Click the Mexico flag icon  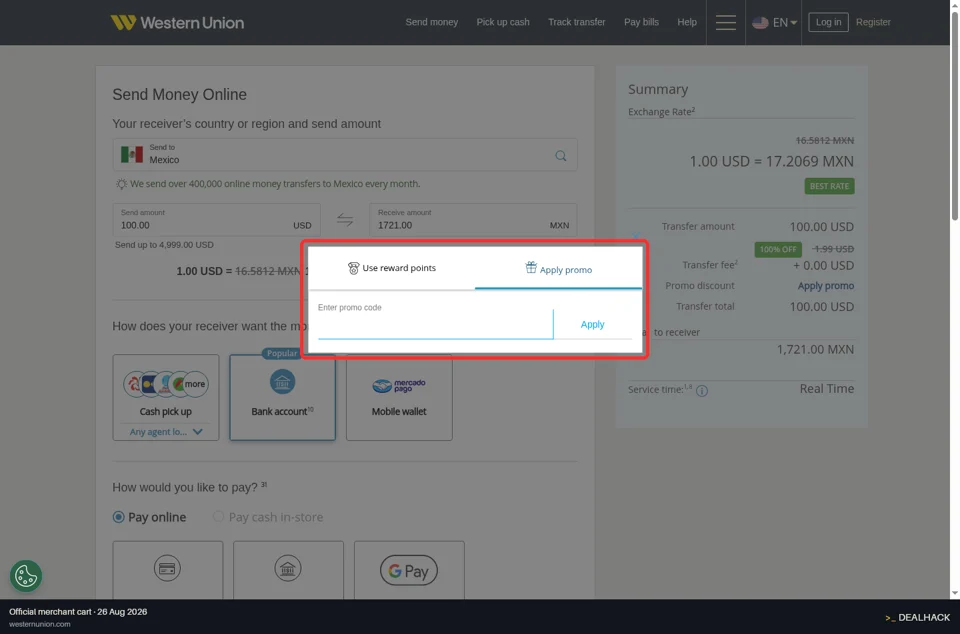pyautogui.click(x=132, y=154)
